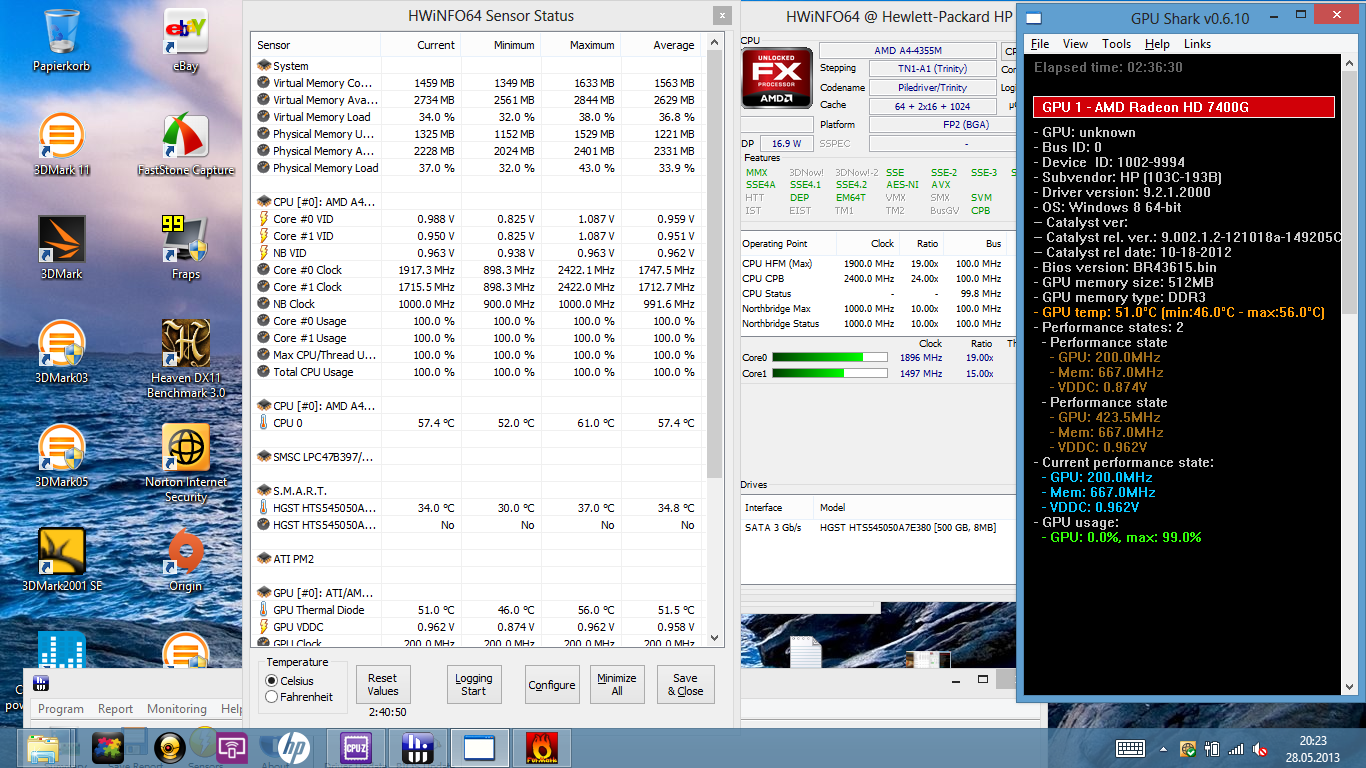Launch FastStone Capture from the desktop
Image resolution: width=1366 pixels, height=768 pixels.
point(185,144)
